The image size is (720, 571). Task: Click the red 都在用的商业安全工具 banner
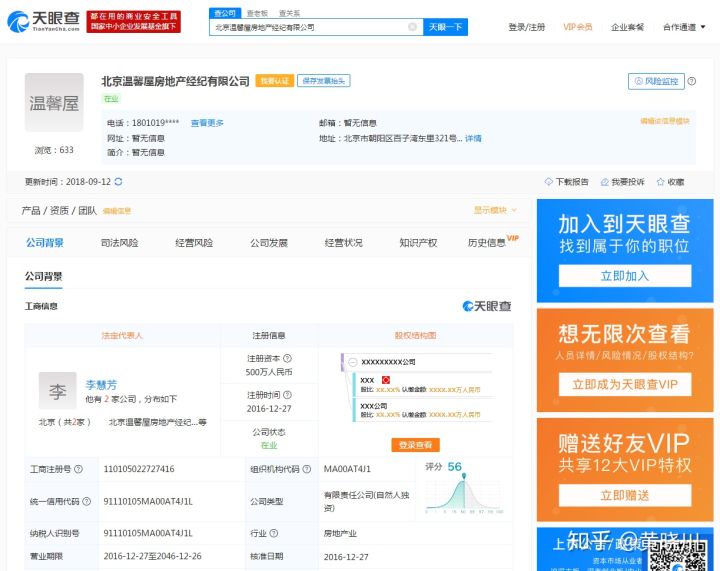point(134,22)
